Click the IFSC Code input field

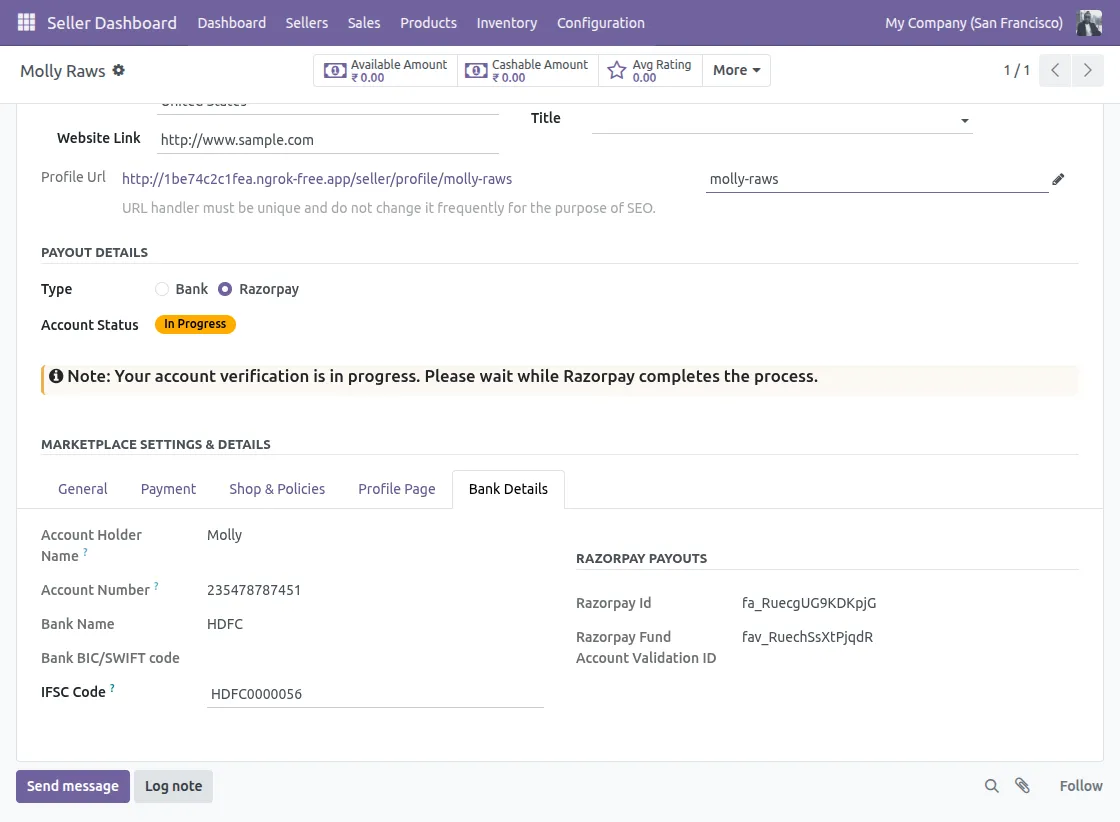(374, 694)
